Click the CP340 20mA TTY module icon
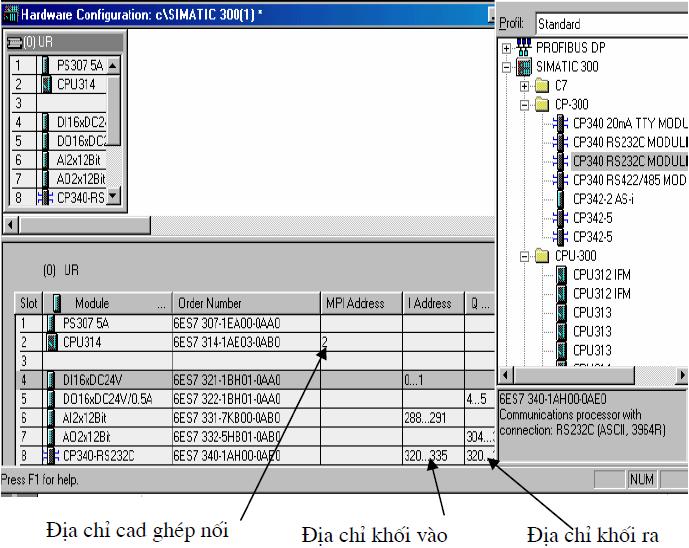Image resolution: width=689 pixels, height=548 pixels. pyautogui.click(x=560, y=123)
